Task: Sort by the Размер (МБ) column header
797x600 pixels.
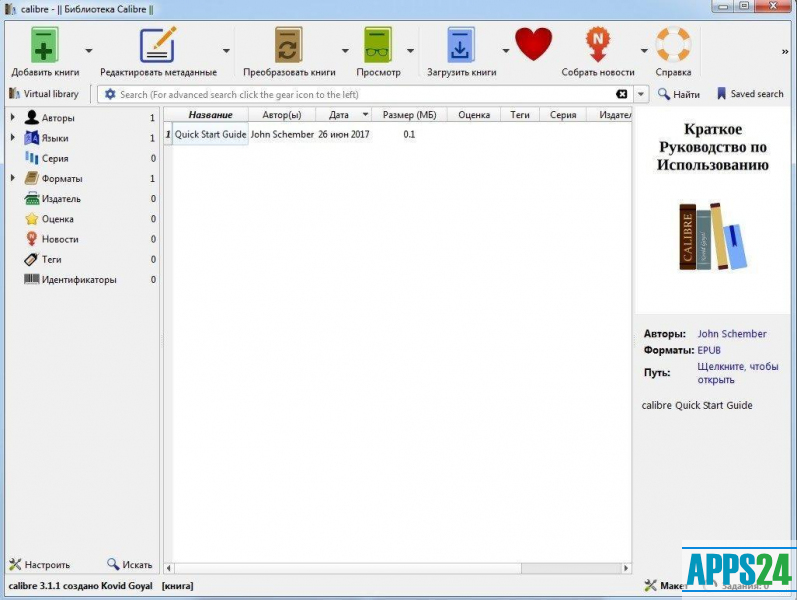Action: [x=409, y=115]
